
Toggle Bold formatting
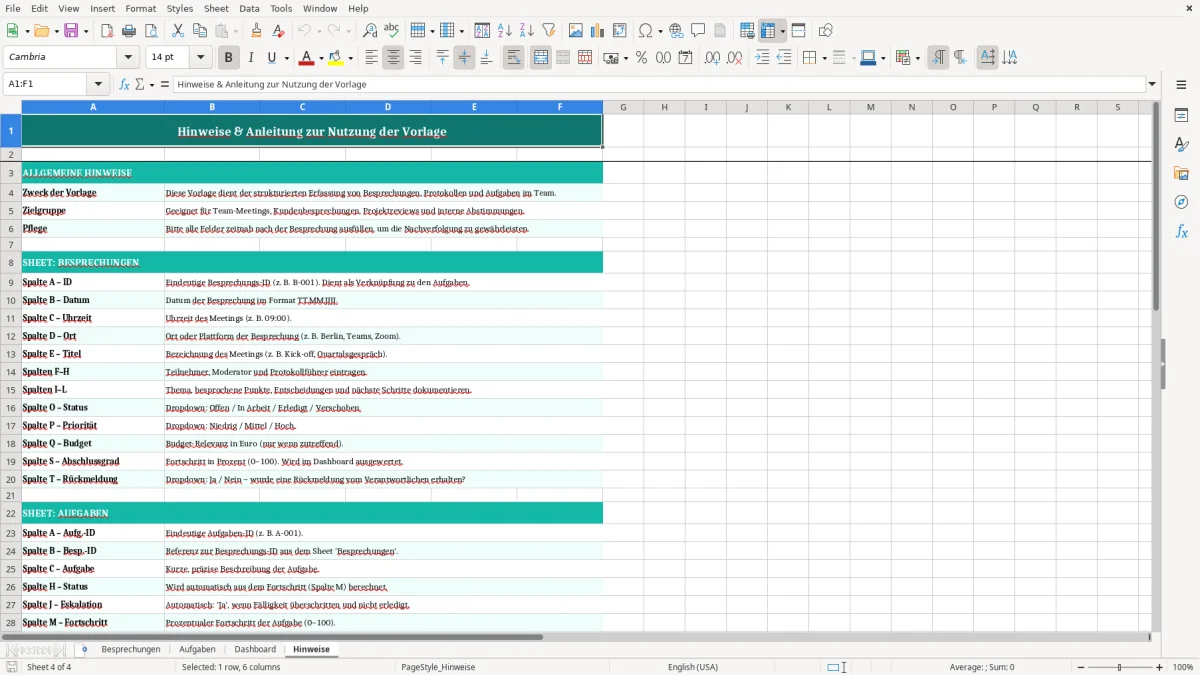point(229,58)
